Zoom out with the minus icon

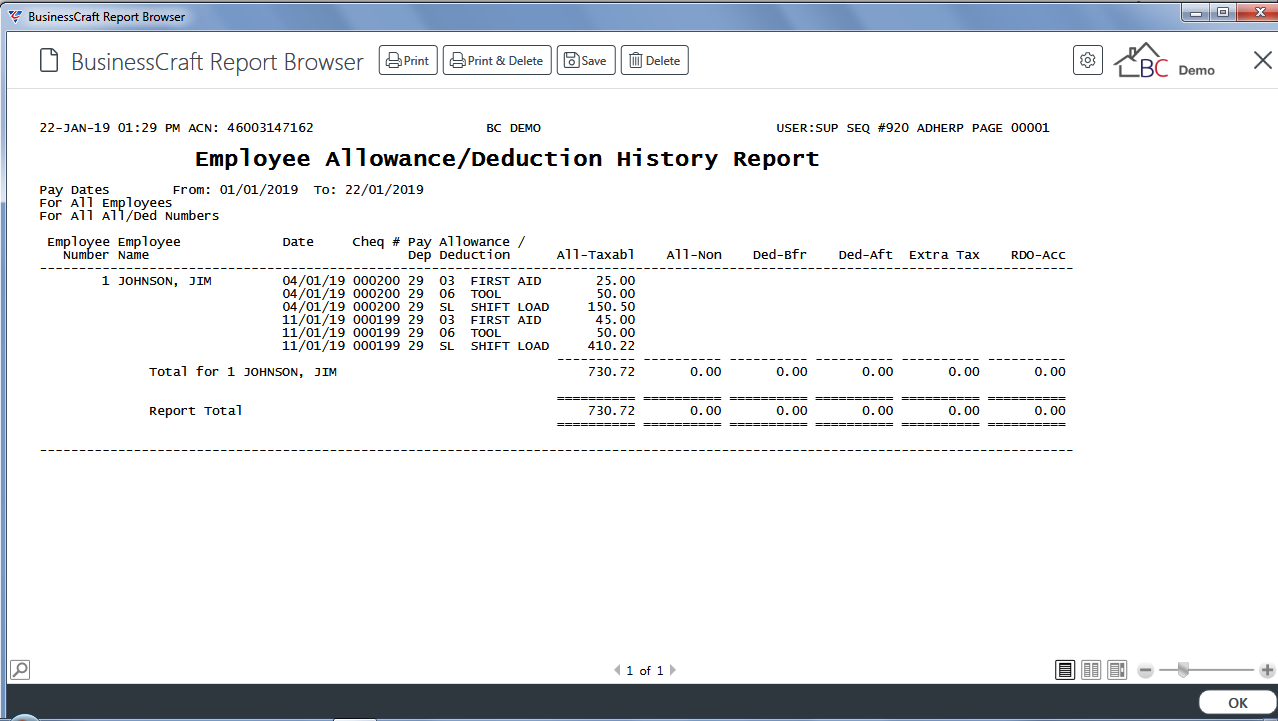1146,671
